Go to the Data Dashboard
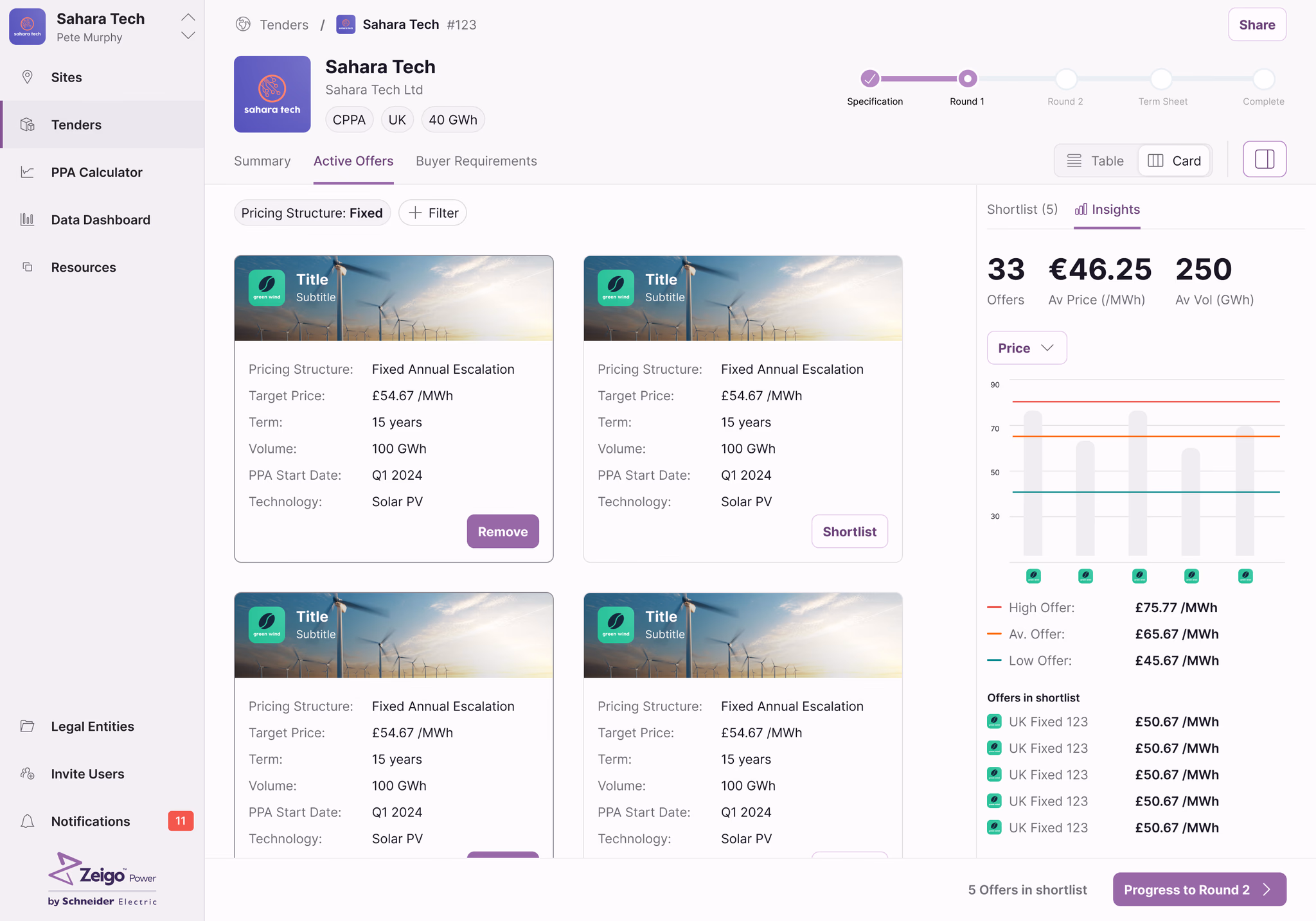Viewport: 1316px width, 921px height. point(102,220)
